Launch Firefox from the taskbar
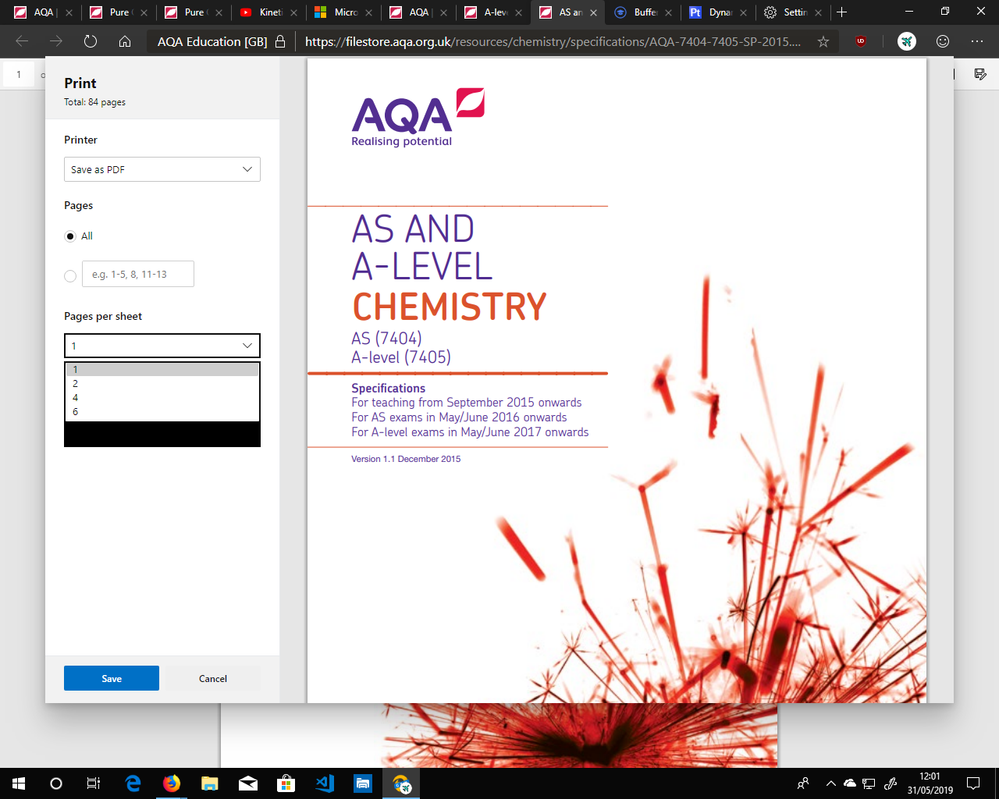The height and width of the screenshot is (799, 999). (171, 783)
